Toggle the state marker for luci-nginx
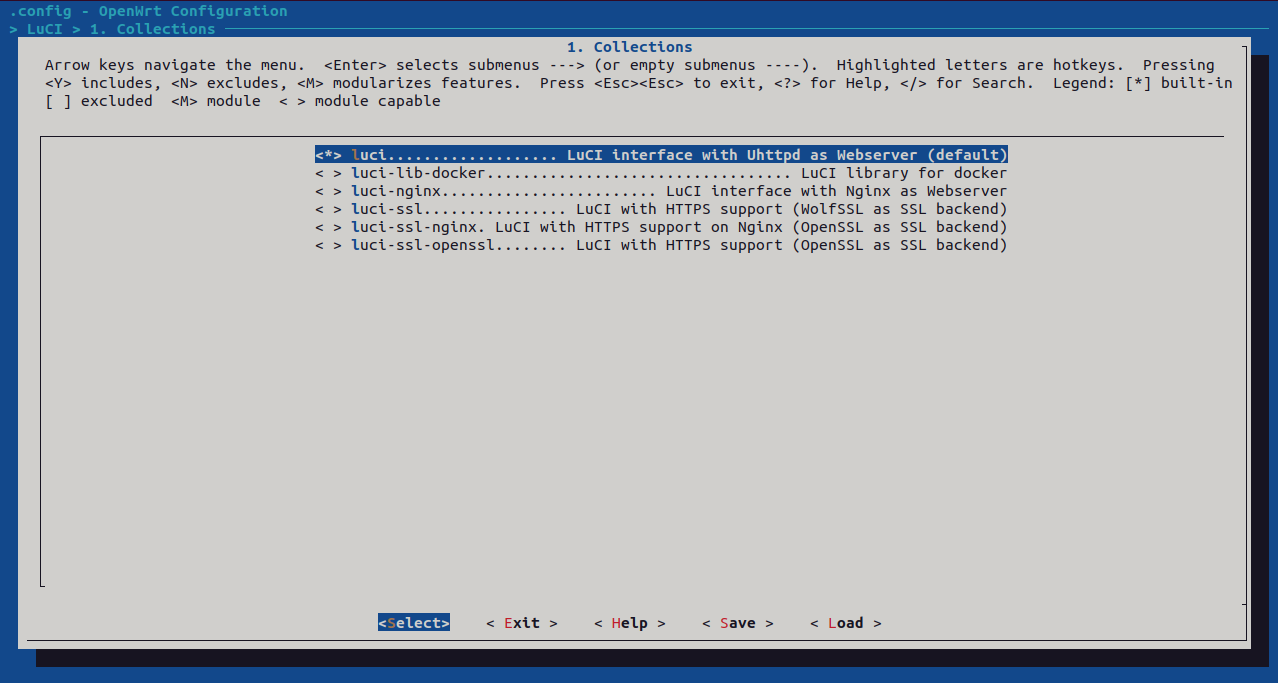 329,191
